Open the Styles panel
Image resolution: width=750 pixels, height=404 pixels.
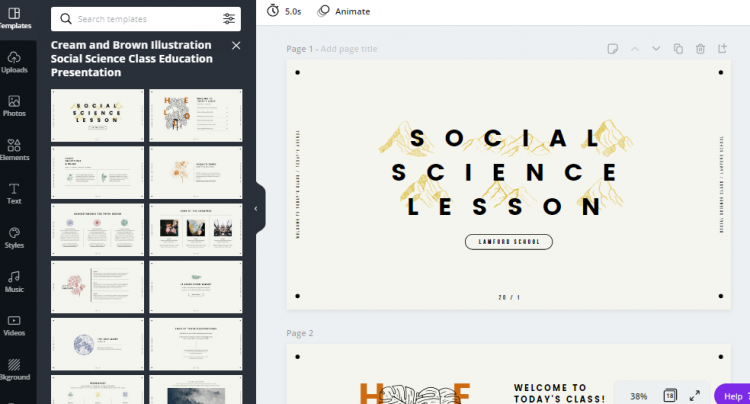pyautogui.click(x=15, y=237)
